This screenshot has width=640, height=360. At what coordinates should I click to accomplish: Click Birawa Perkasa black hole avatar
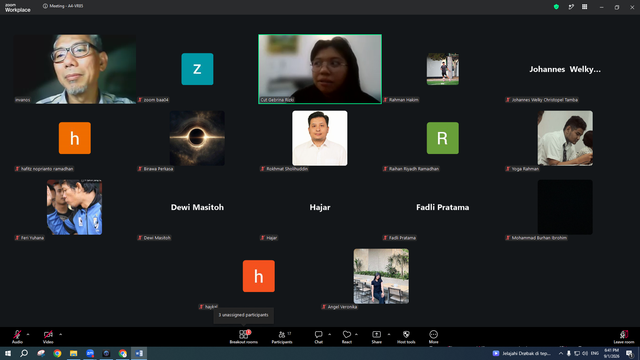197,138
